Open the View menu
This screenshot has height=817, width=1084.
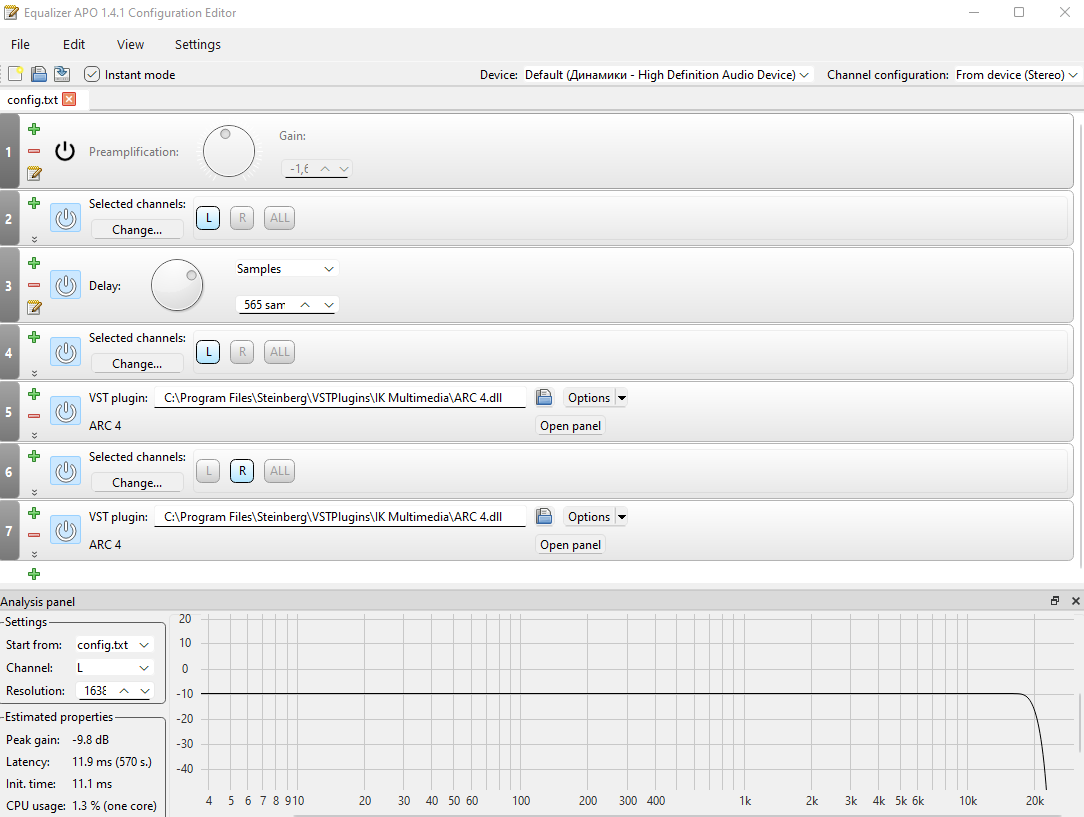click(x=130, y=44)
